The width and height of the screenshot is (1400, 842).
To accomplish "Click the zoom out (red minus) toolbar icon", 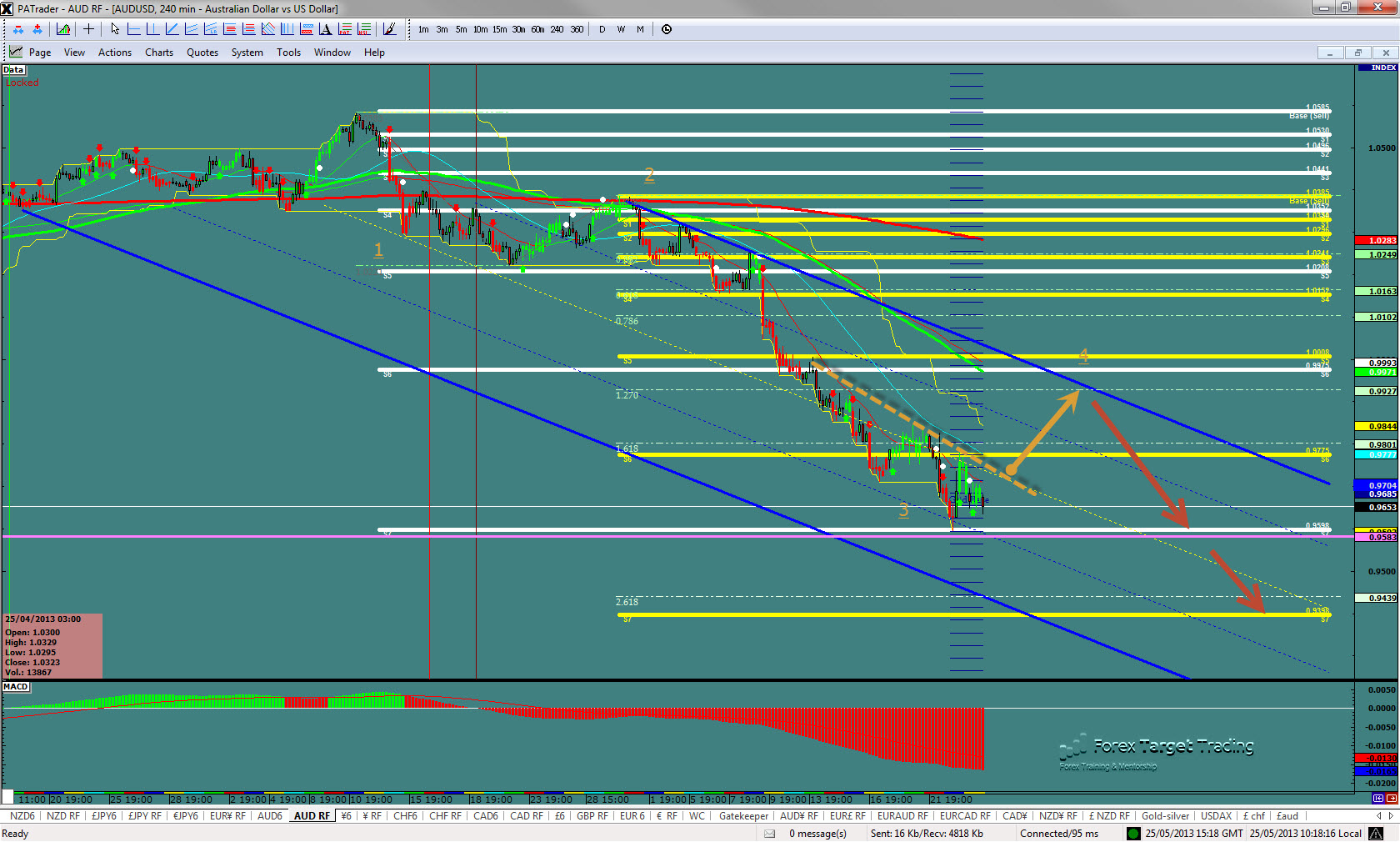I will [18, 29].
